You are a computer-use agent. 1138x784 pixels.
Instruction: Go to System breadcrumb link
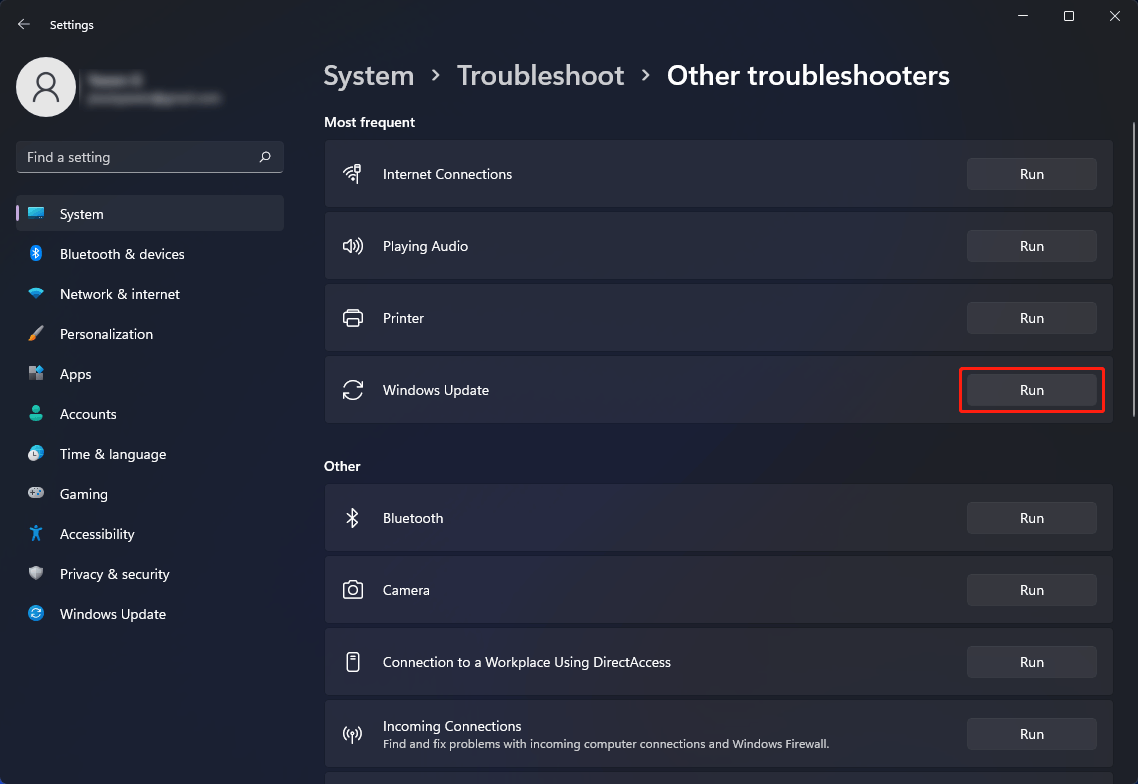369,76
